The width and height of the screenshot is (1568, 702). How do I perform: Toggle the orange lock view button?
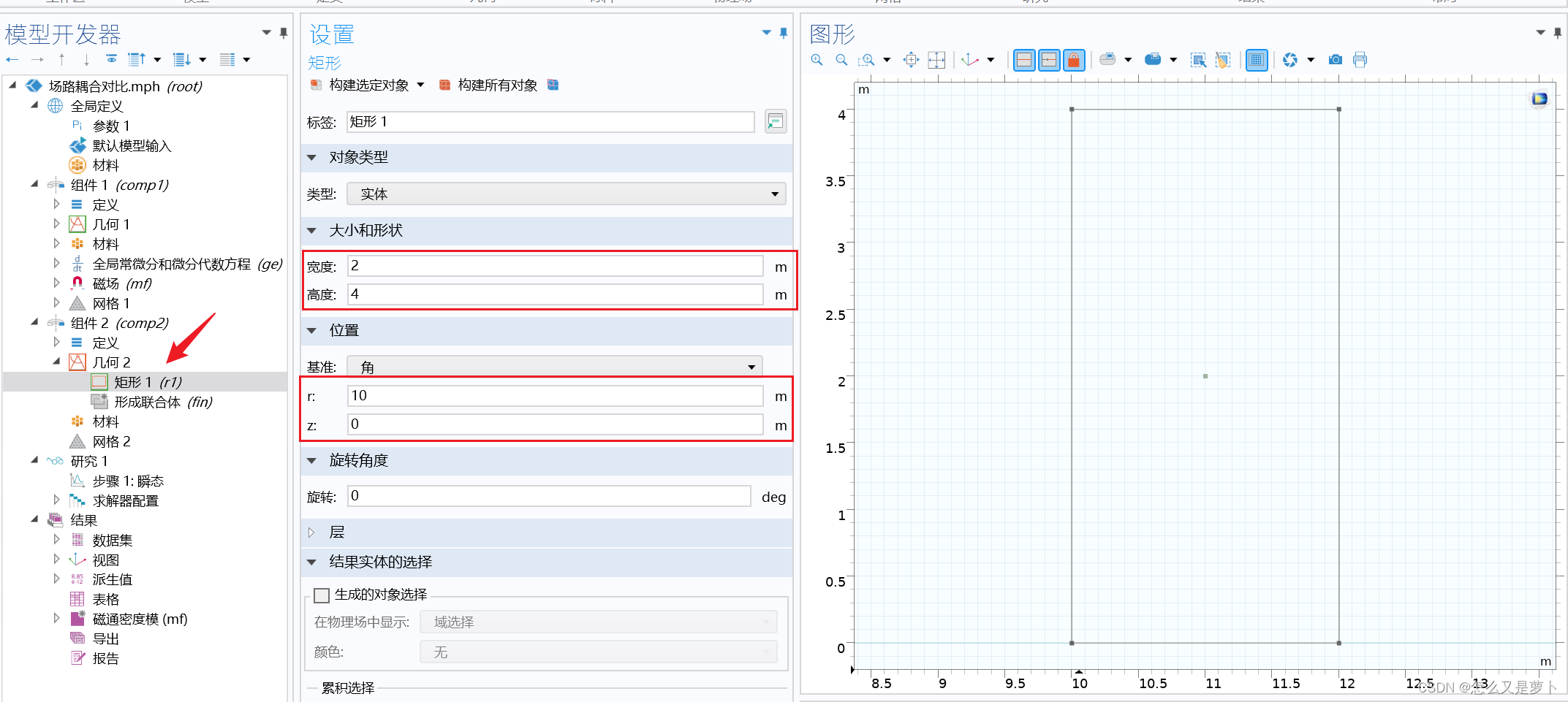pos(1074,60)
